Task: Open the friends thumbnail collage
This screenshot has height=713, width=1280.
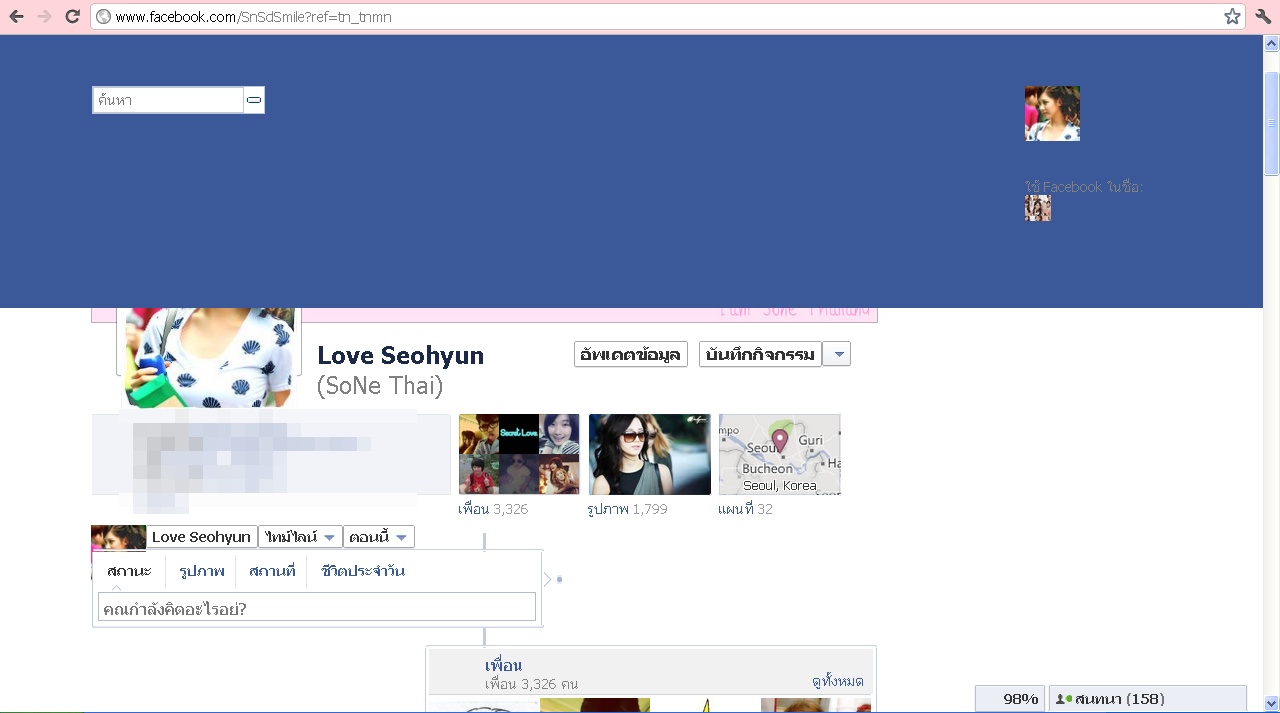Action: [519, 454]
